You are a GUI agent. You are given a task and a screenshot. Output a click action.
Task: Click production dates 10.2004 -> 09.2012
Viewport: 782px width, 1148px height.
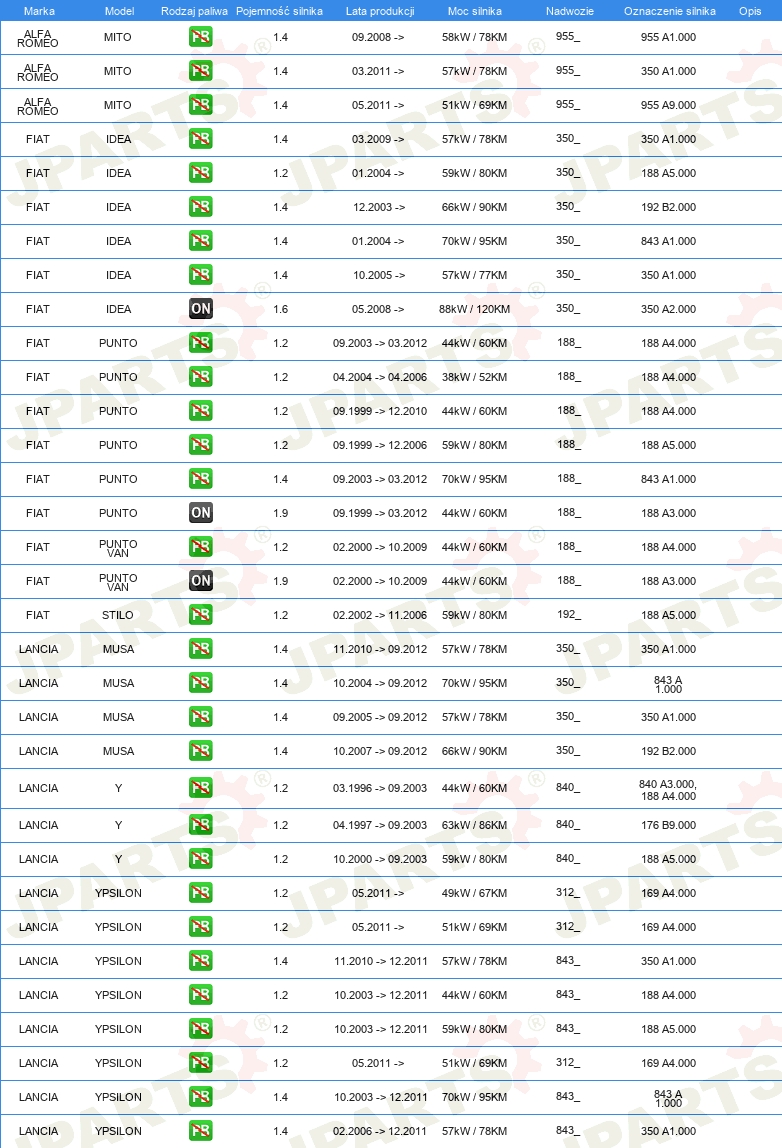click(x=380, y=682)
